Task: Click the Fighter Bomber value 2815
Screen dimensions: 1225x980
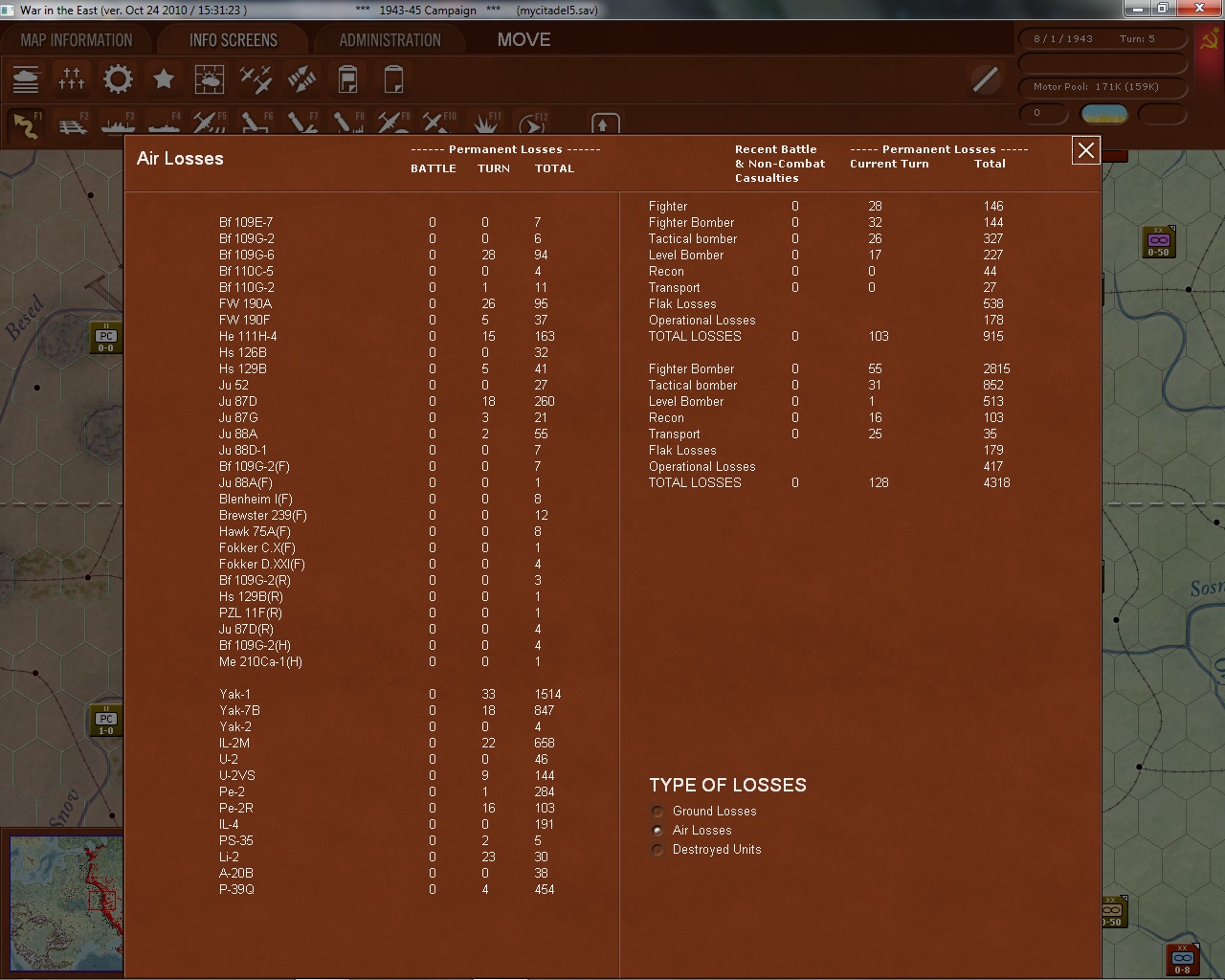Action: click(996, 368)
